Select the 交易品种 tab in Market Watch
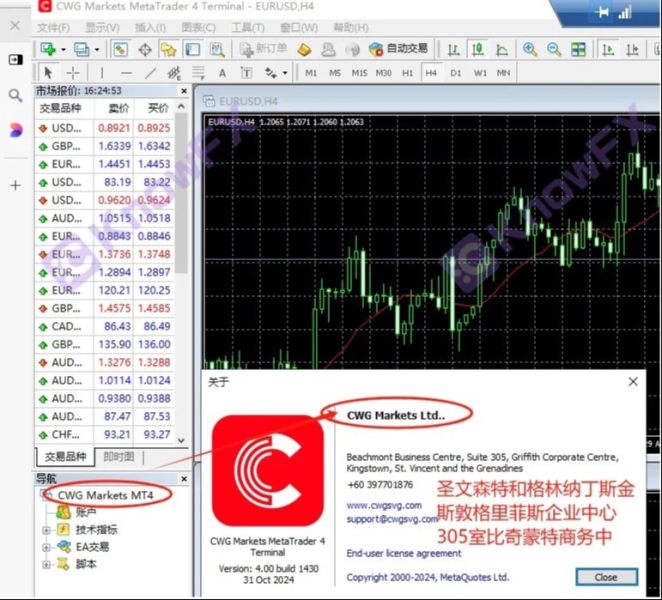 point(65,456)
